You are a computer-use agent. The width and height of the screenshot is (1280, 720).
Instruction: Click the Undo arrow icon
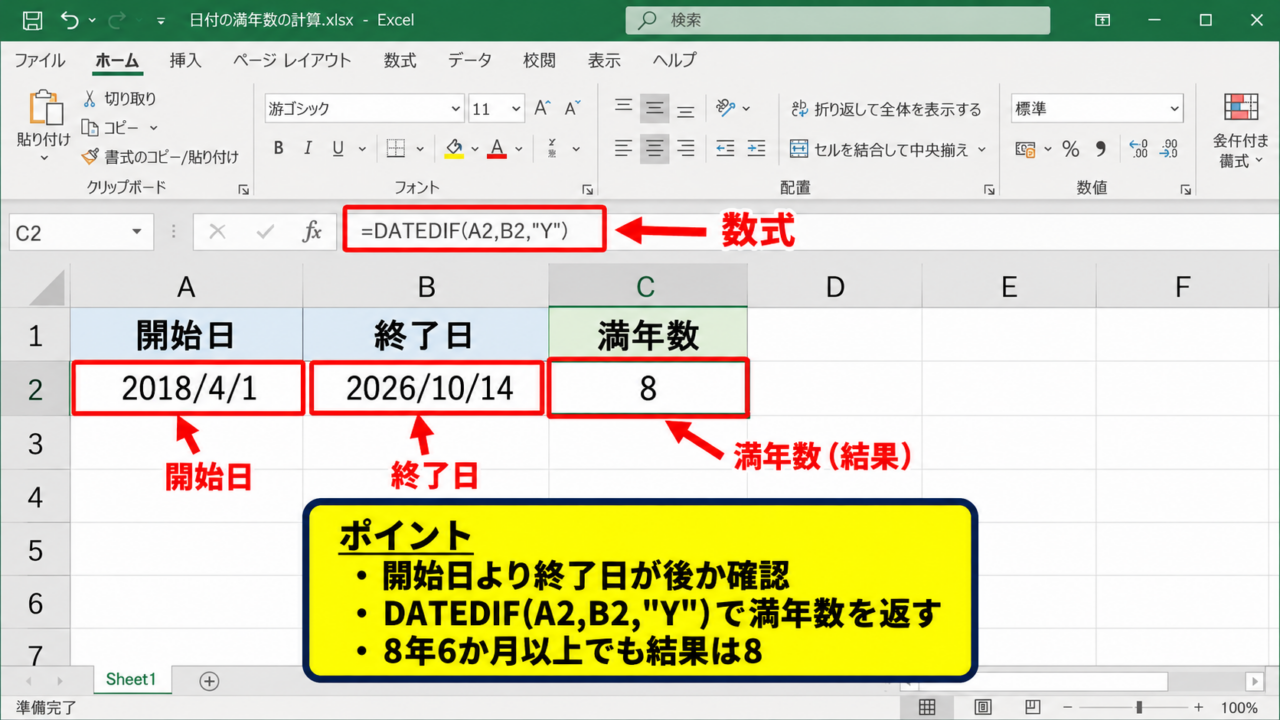coord(69,20)
